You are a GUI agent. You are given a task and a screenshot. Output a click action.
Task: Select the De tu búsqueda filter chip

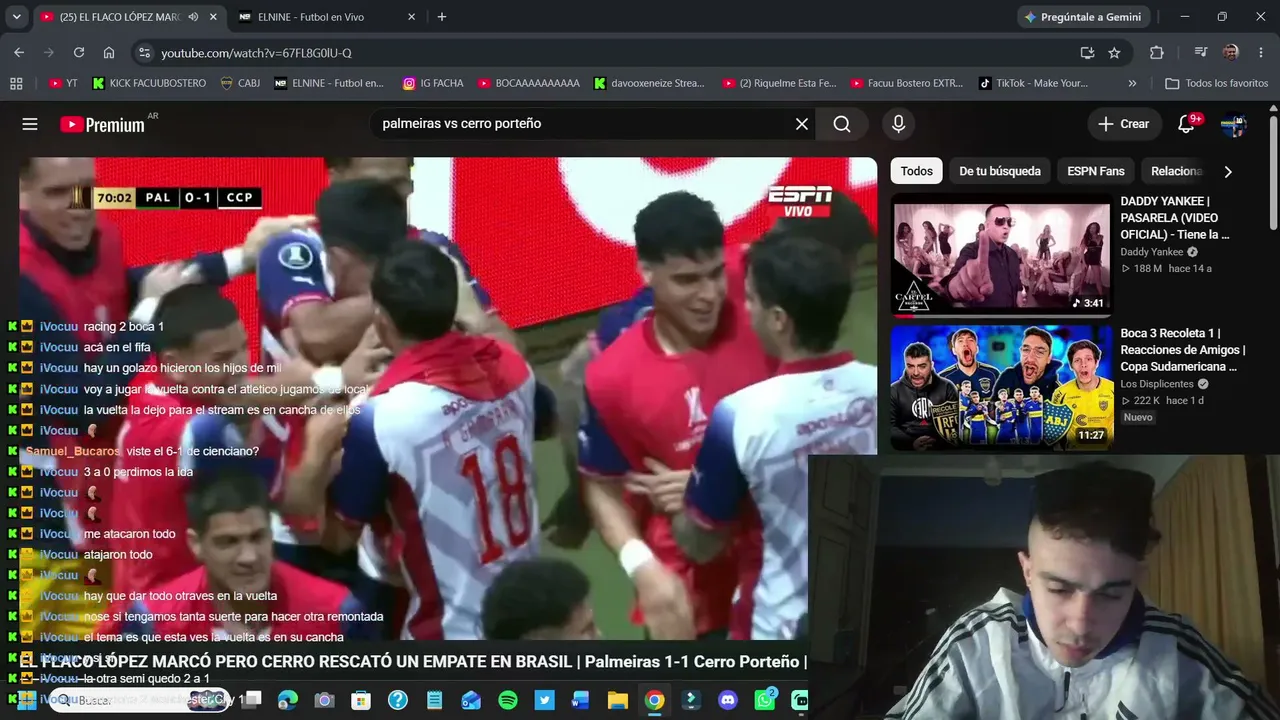[1000, 171]
